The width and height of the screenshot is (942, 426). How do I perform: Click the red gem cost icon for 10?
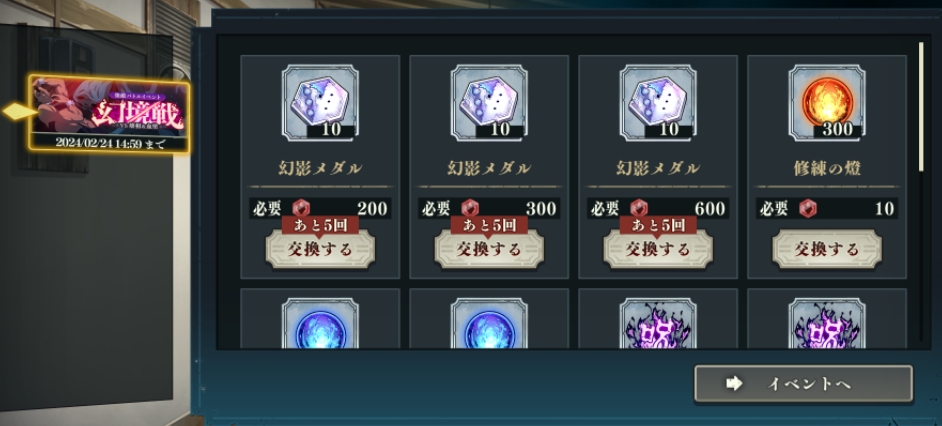click(808, 208)
